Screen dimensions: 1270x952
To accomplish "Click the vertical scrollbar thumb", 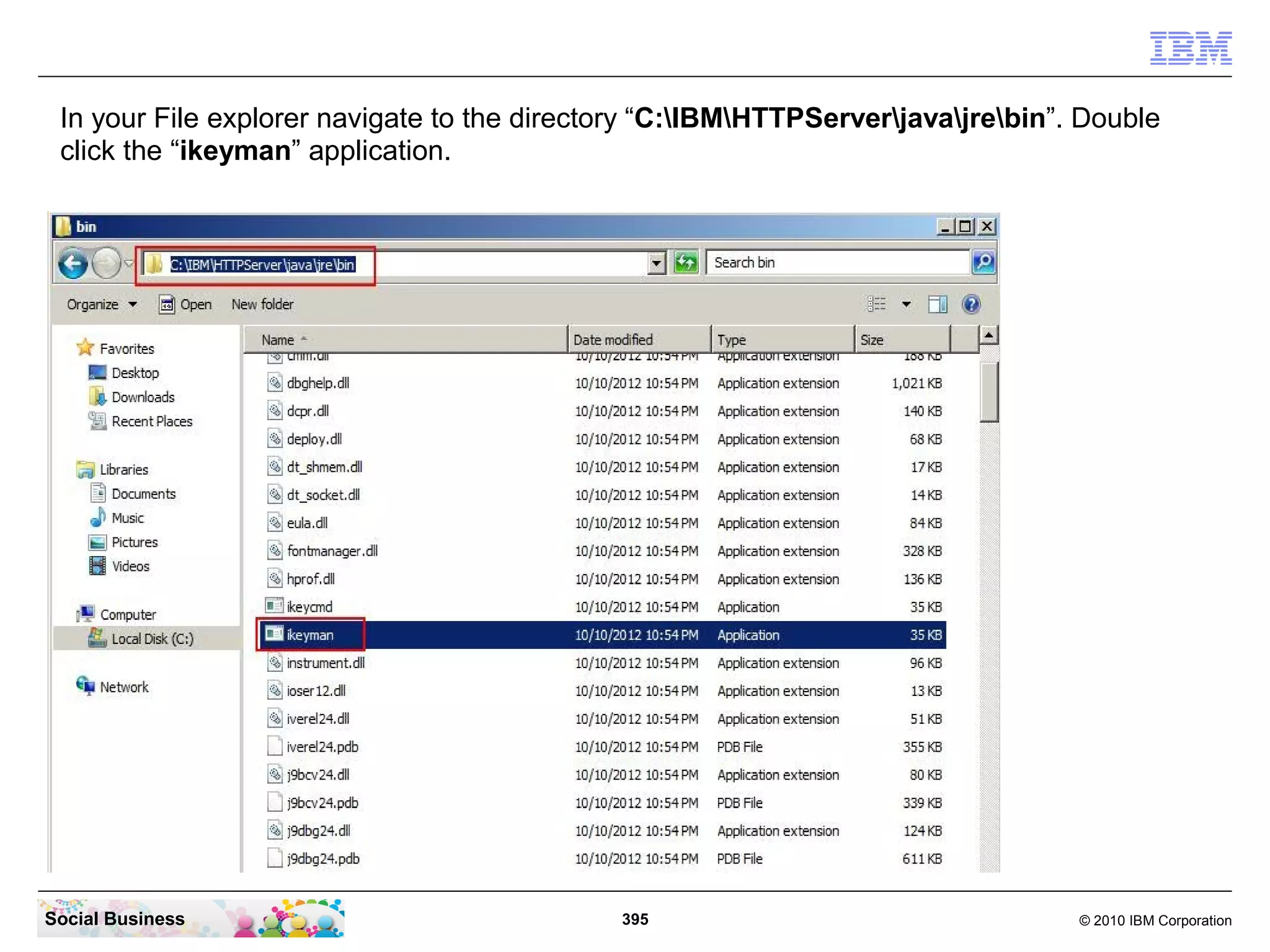I will point(989,392).
